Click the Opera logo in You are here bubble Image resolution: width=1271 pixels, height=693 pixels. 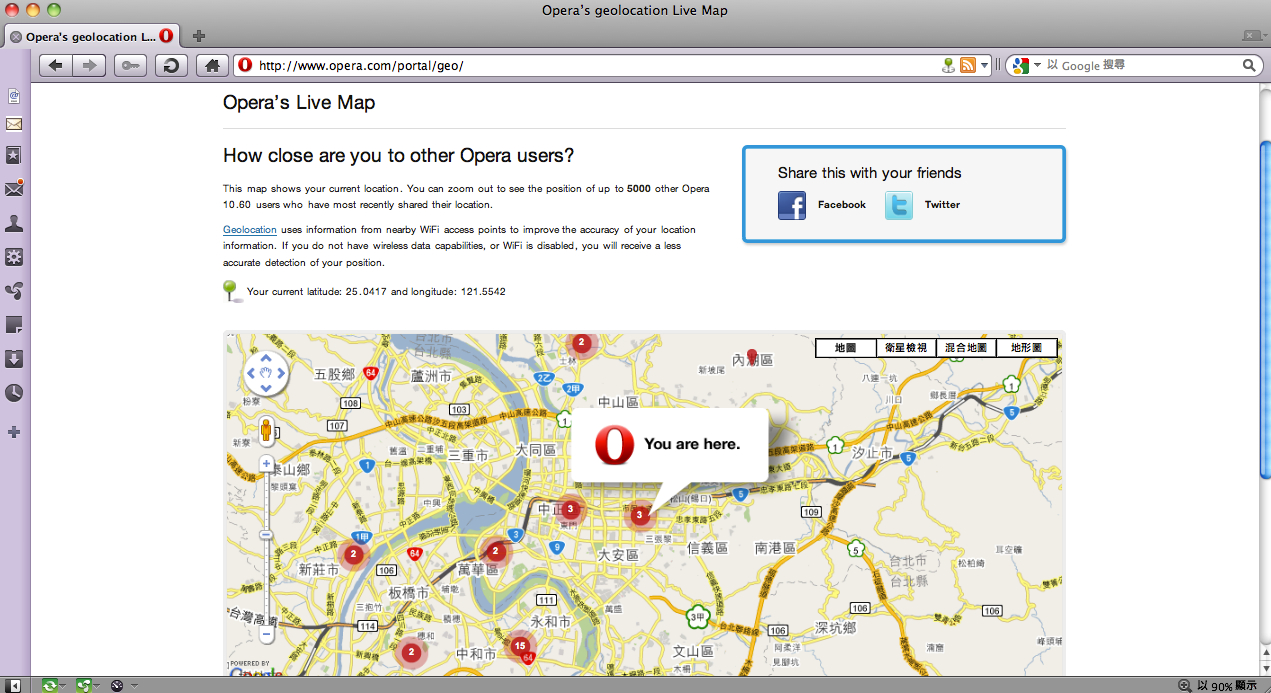614,444
